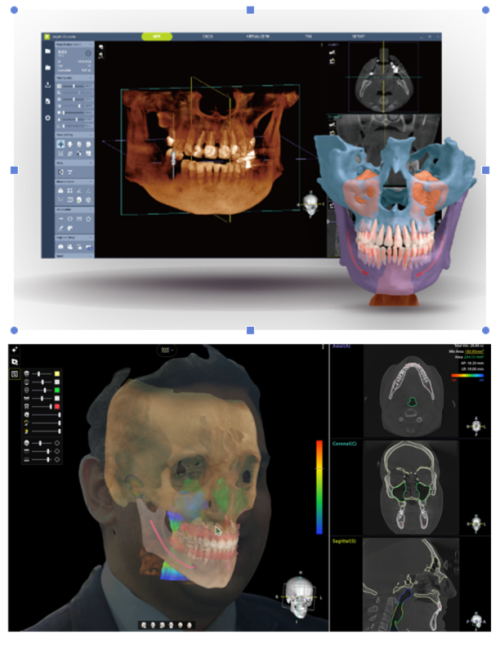Screen dimensions: 500x648
Task: Click the vertical rainbow color scale bar
Action: pos(319,487)
